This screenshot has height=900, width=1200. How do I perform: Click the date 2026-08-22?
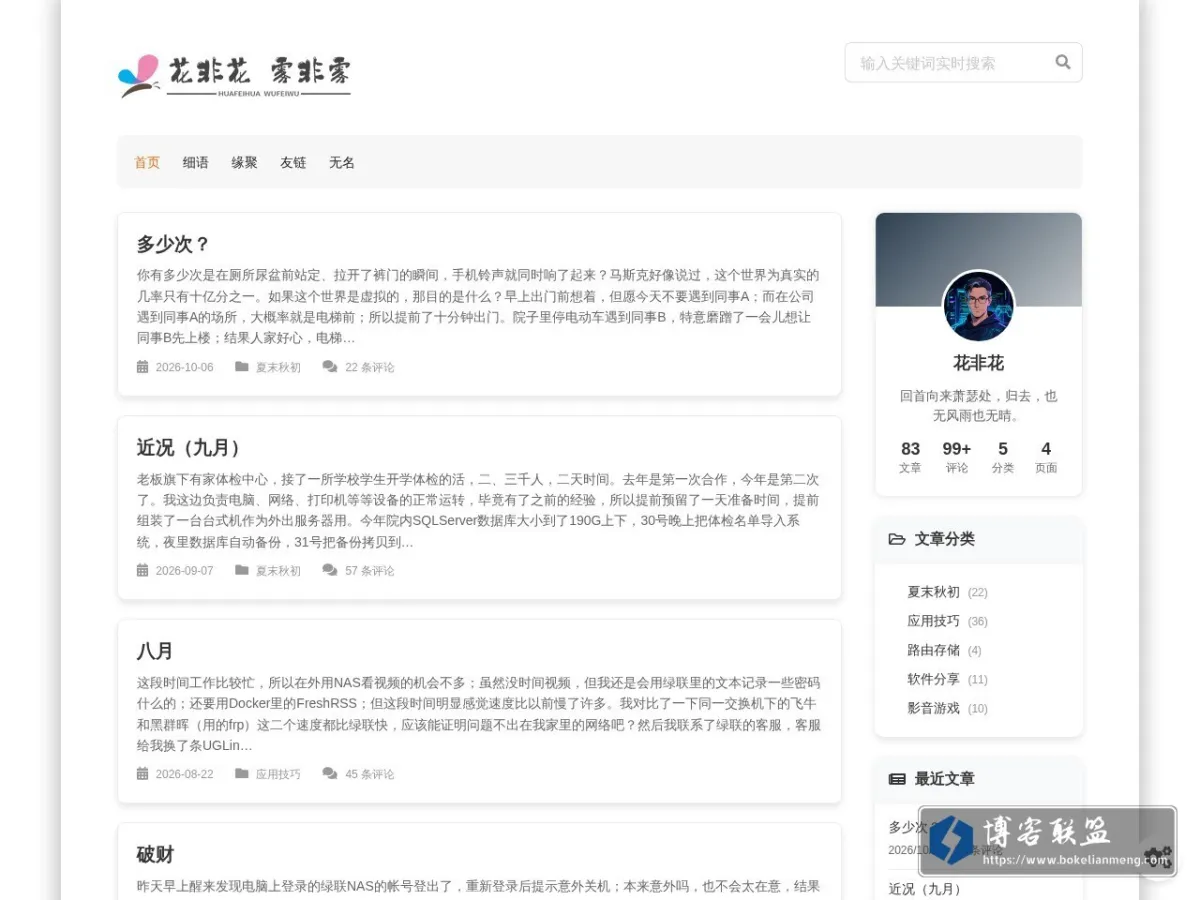184,774
